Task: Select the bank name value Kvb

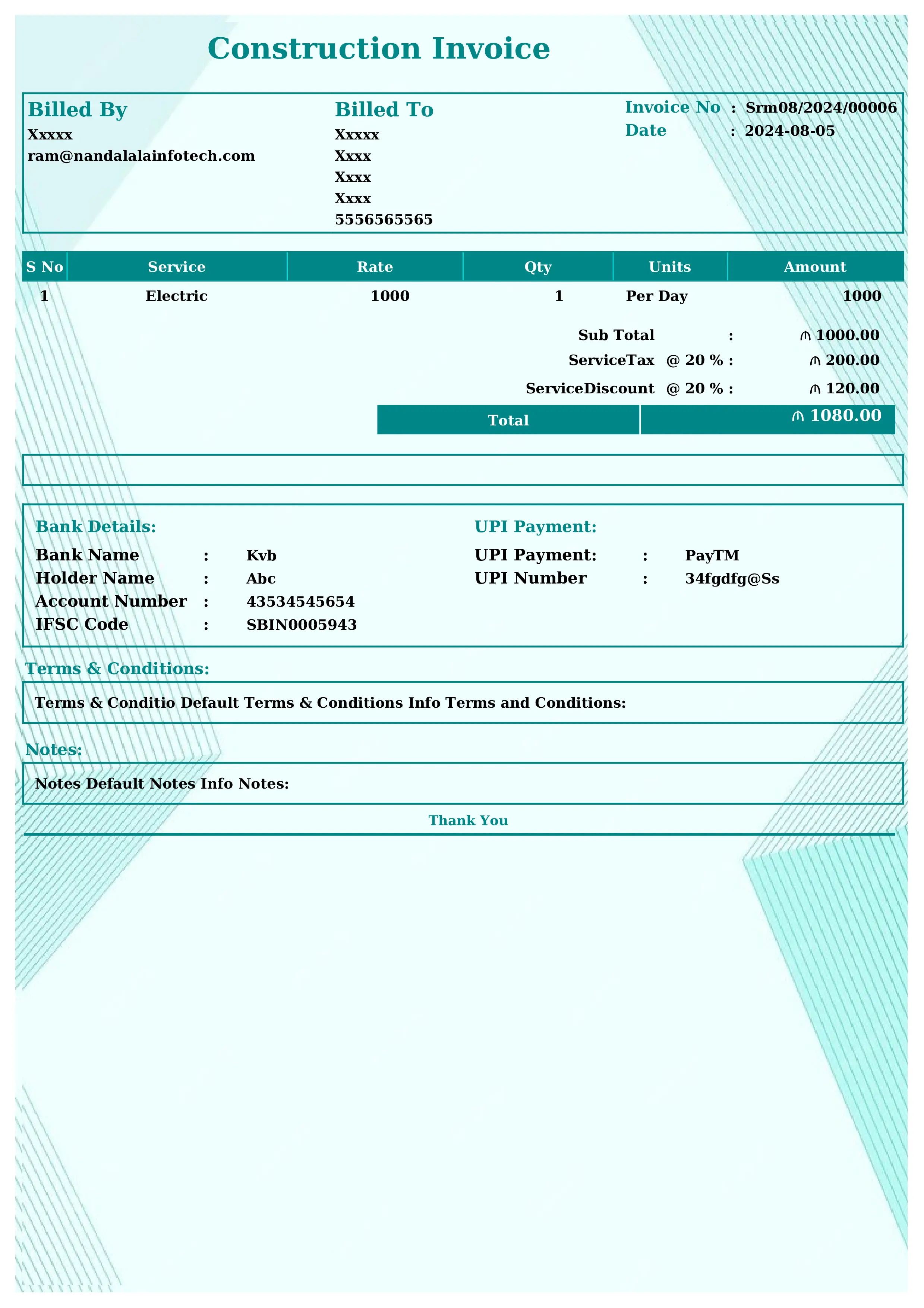Action: (x=261, y=556)
